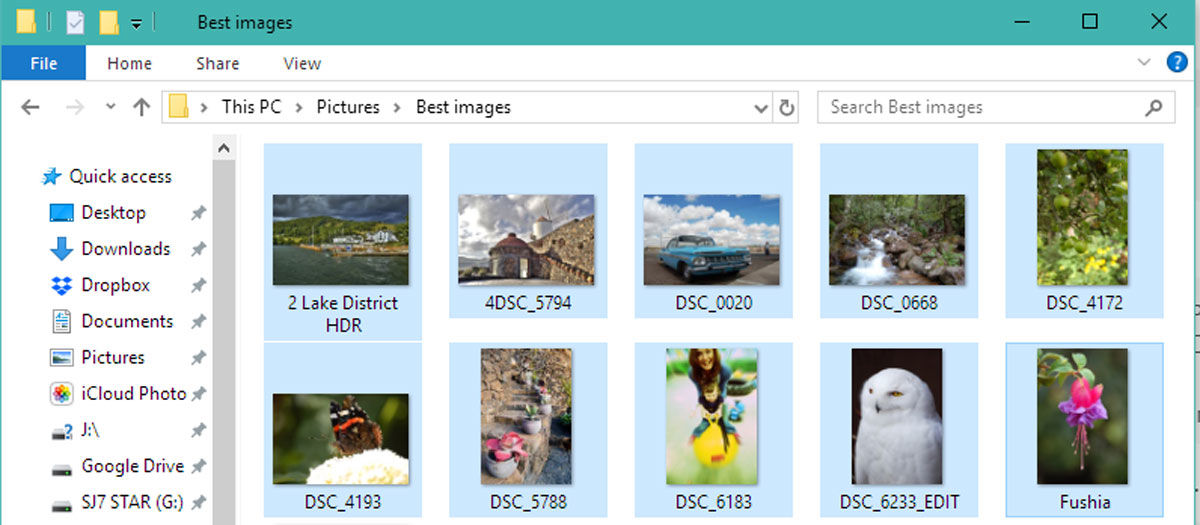Open the View ribbon tab

[302, 63]
